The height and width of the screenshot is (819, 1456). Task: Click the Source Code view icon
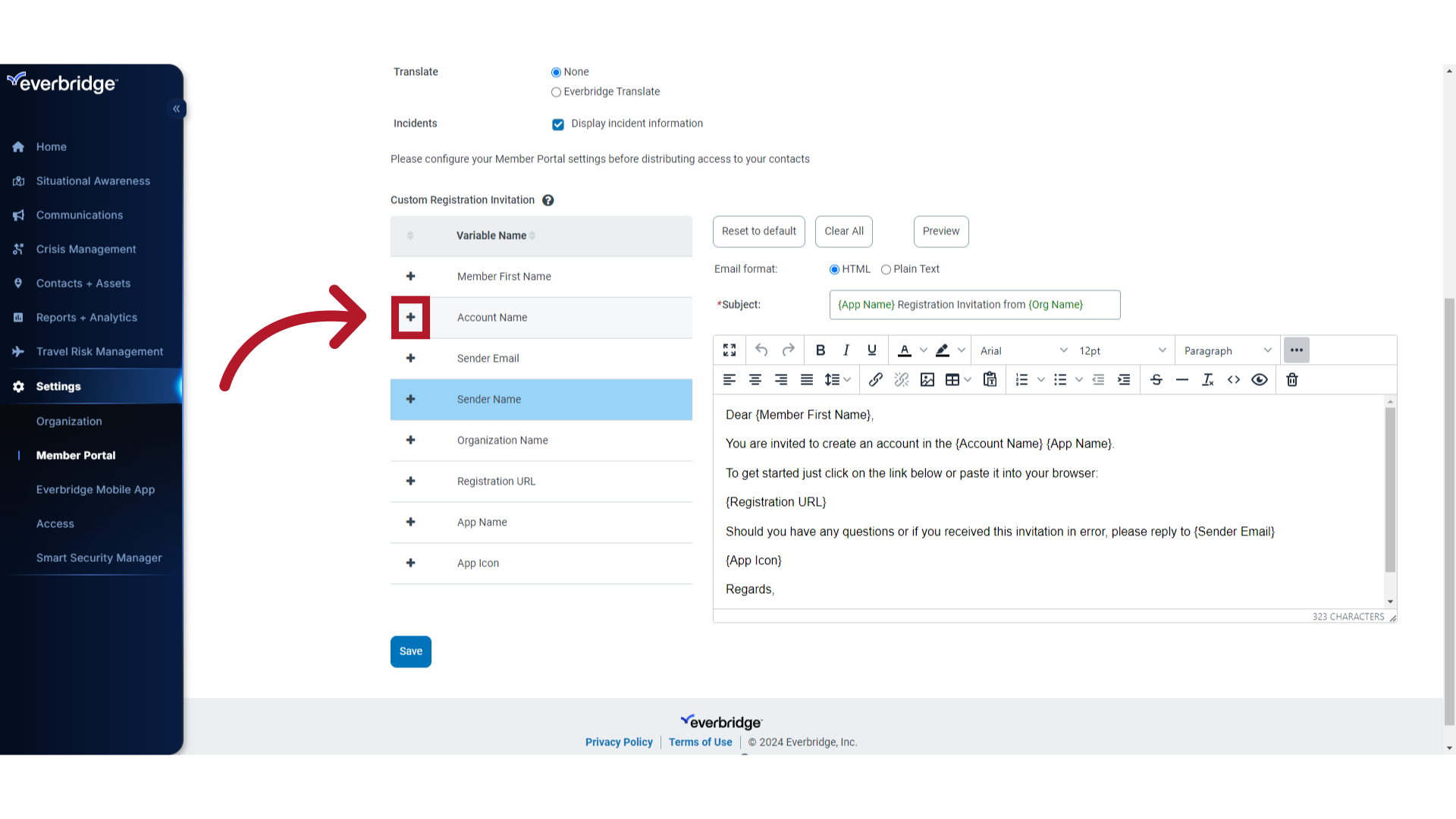(1234, 380)
